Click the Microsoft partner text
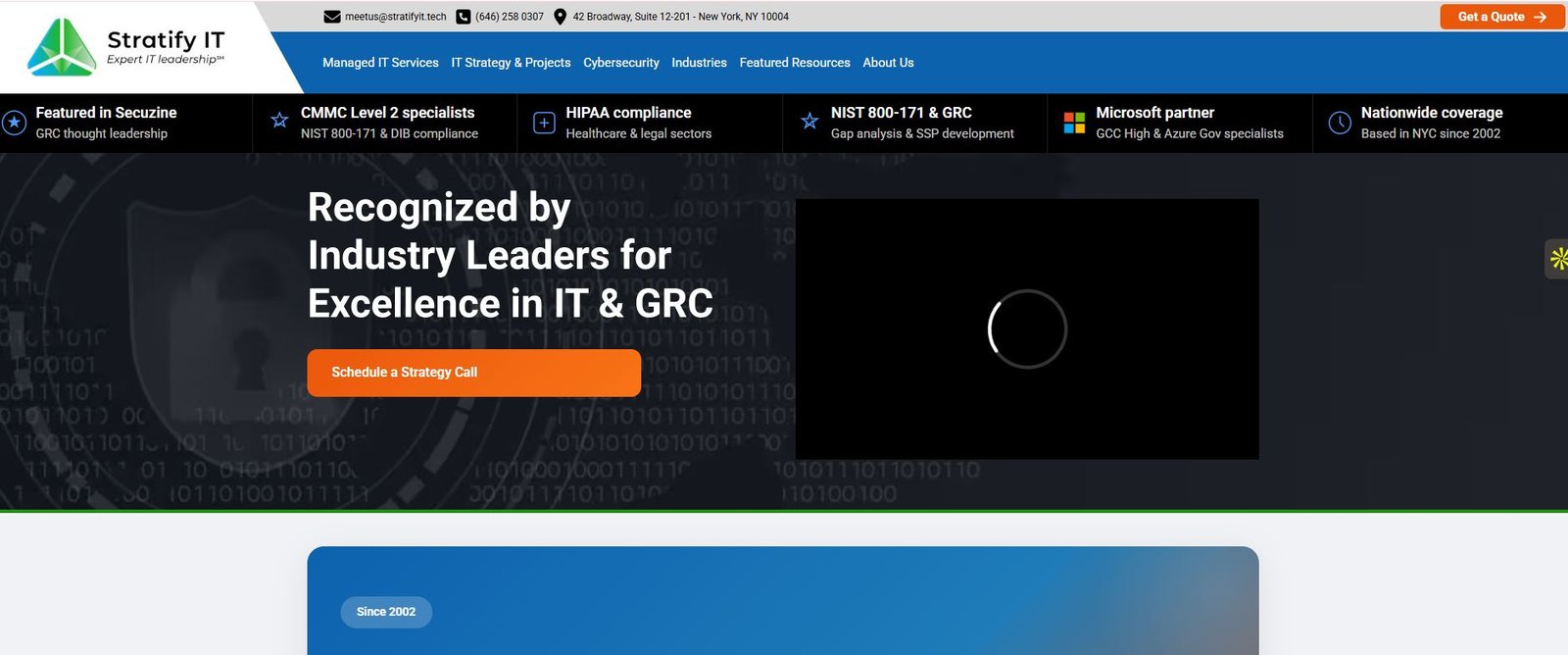Viewport: 1568px width, 655px height. coord(1154,113)
